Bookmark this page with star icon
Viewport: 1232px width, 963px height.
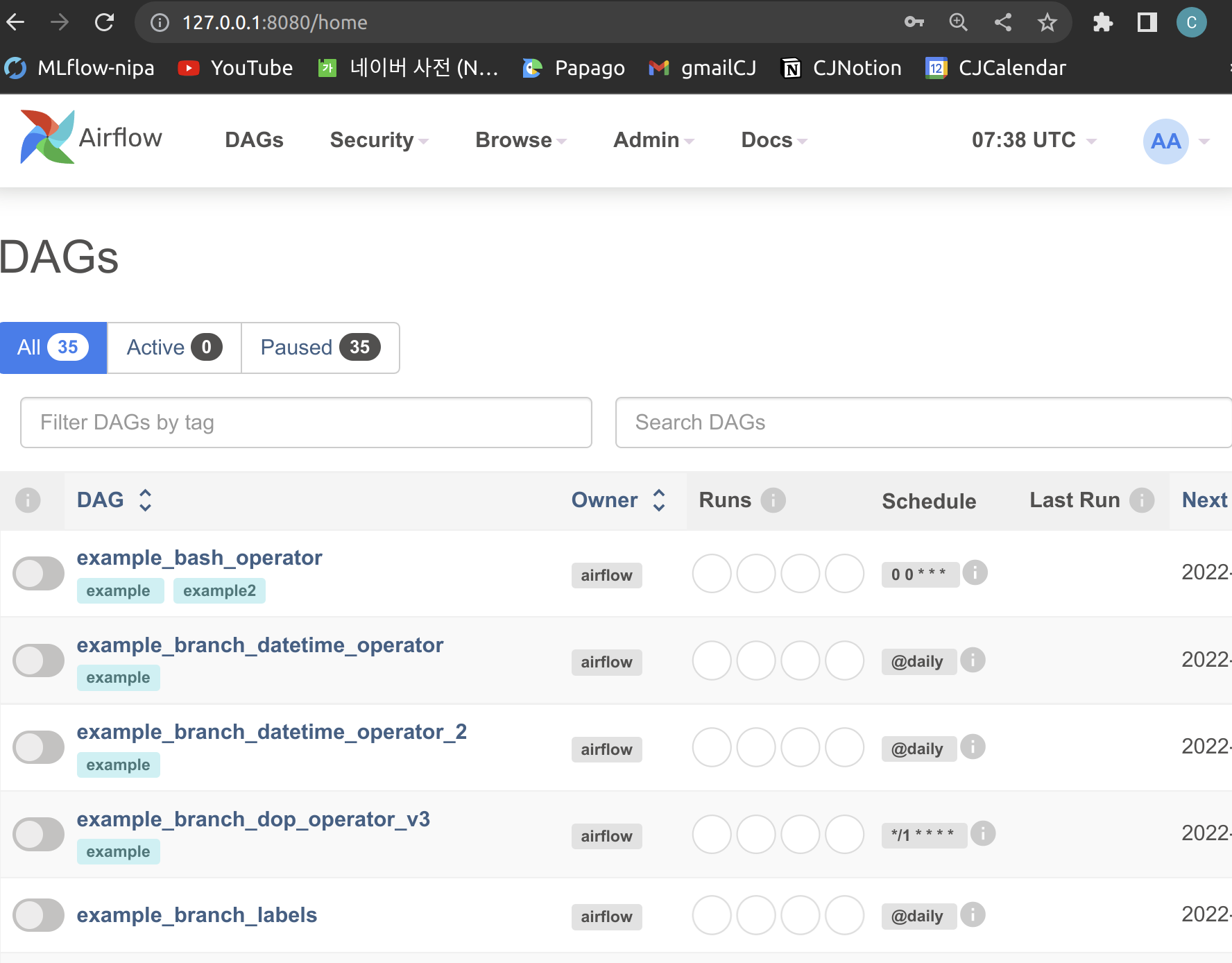1047,23
